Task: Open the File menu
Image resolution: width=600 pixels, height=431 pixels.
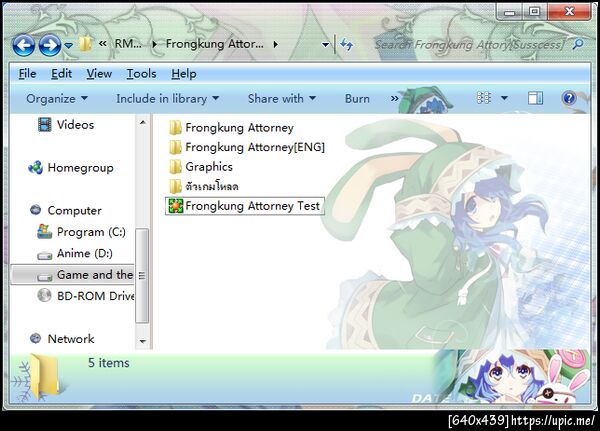Action: point(27,73)
